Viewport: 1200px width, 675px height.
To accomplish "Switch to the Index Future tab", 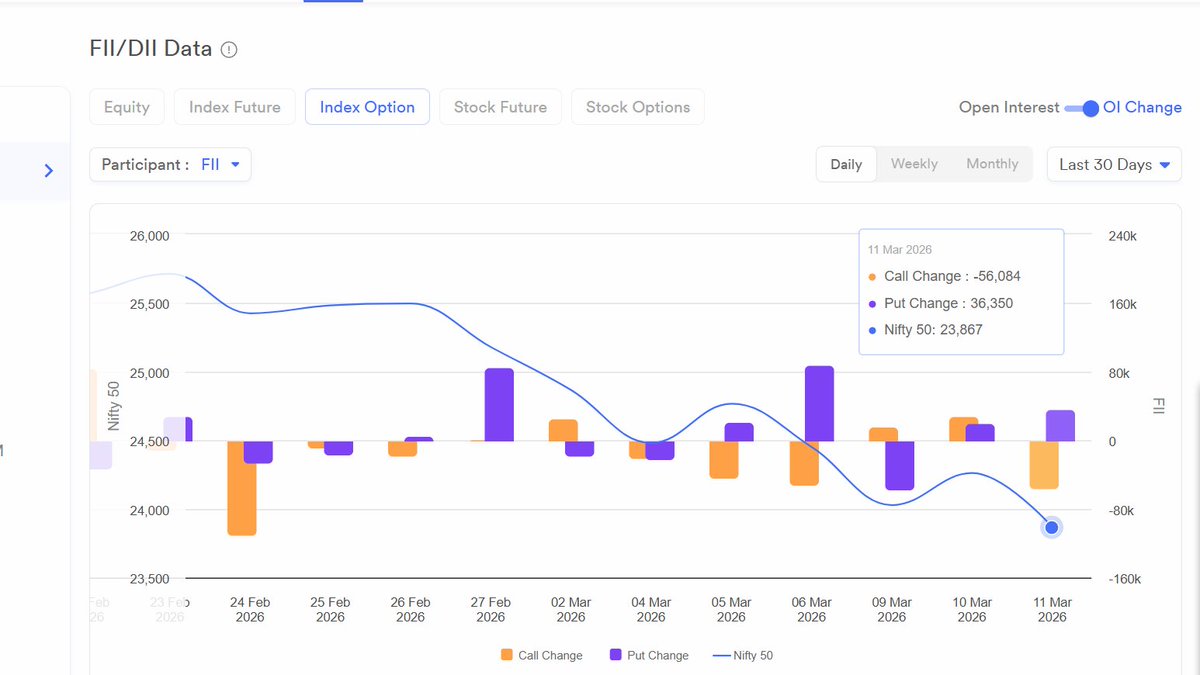I will pyautogui.click(x=235, y=107).
